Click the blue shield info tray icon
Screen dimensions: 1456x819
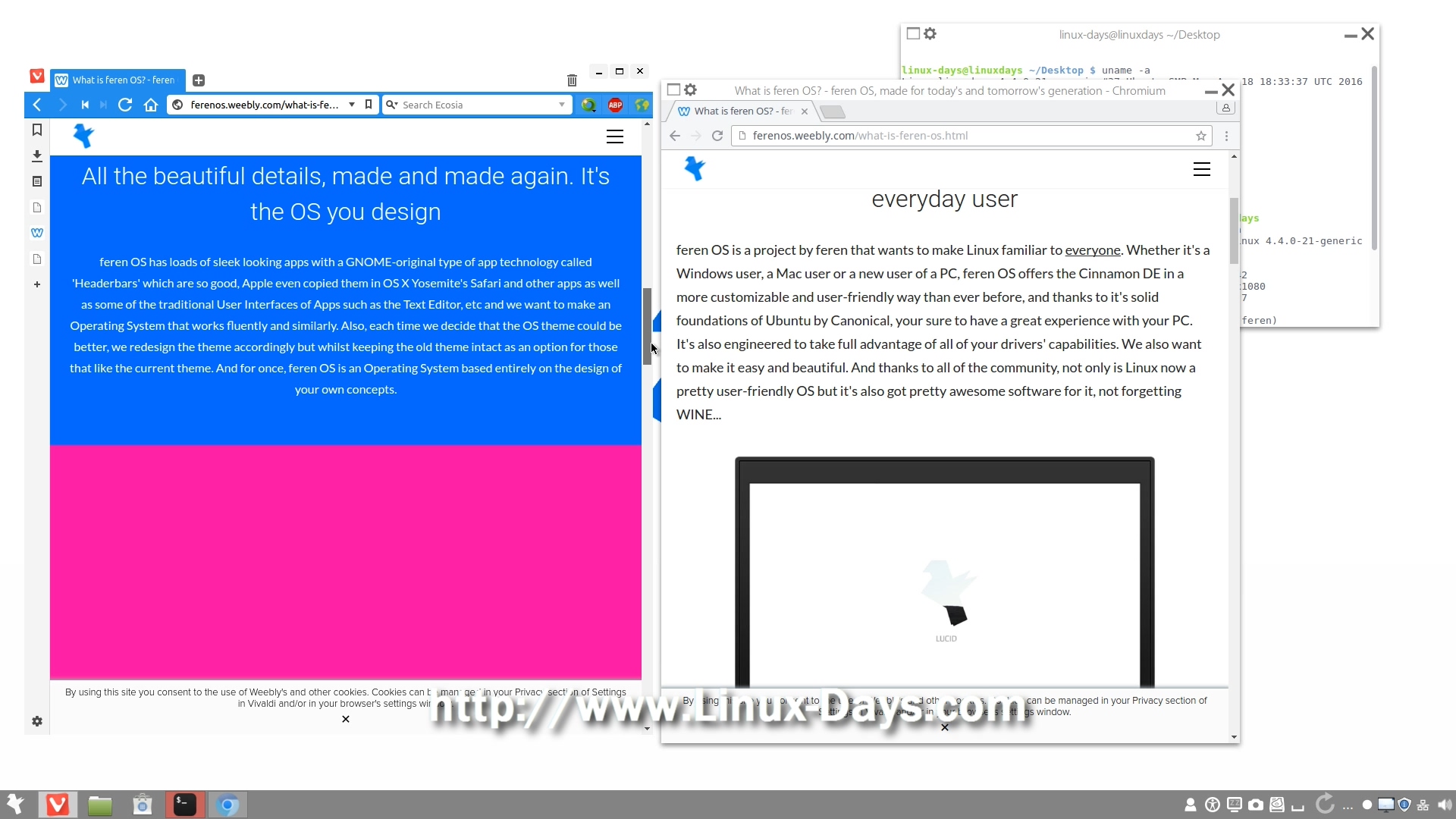point(1404,805)
